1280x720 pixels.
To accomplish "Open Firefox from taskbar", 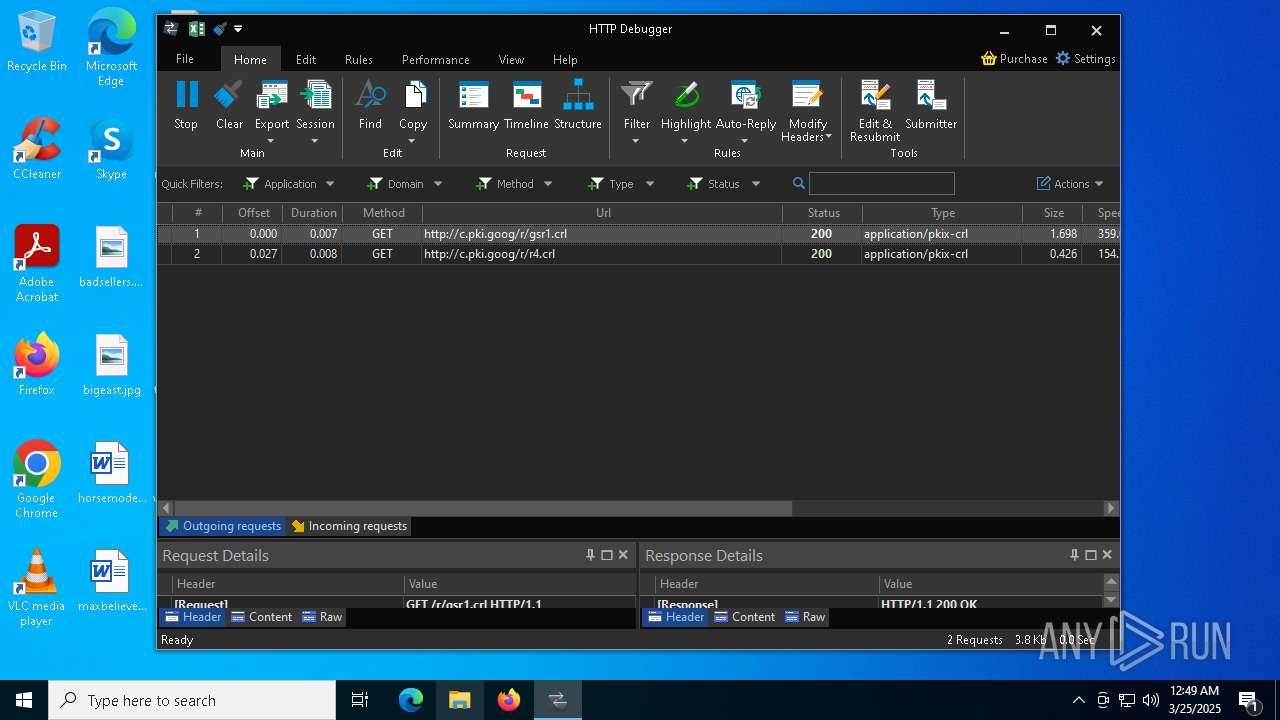I will (x=509, y=700).
